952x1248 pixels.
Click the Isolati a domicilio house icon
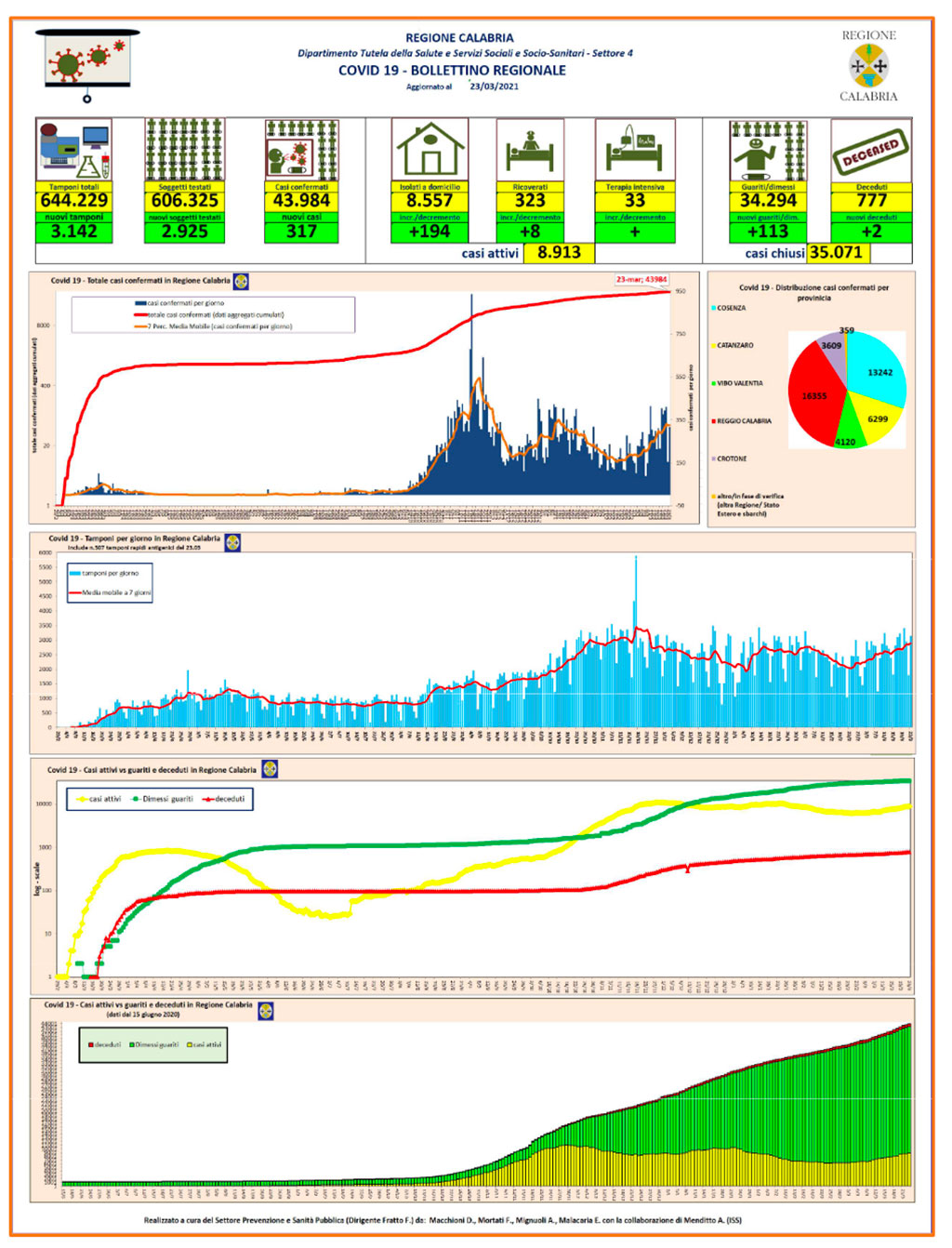click(430, 150)
